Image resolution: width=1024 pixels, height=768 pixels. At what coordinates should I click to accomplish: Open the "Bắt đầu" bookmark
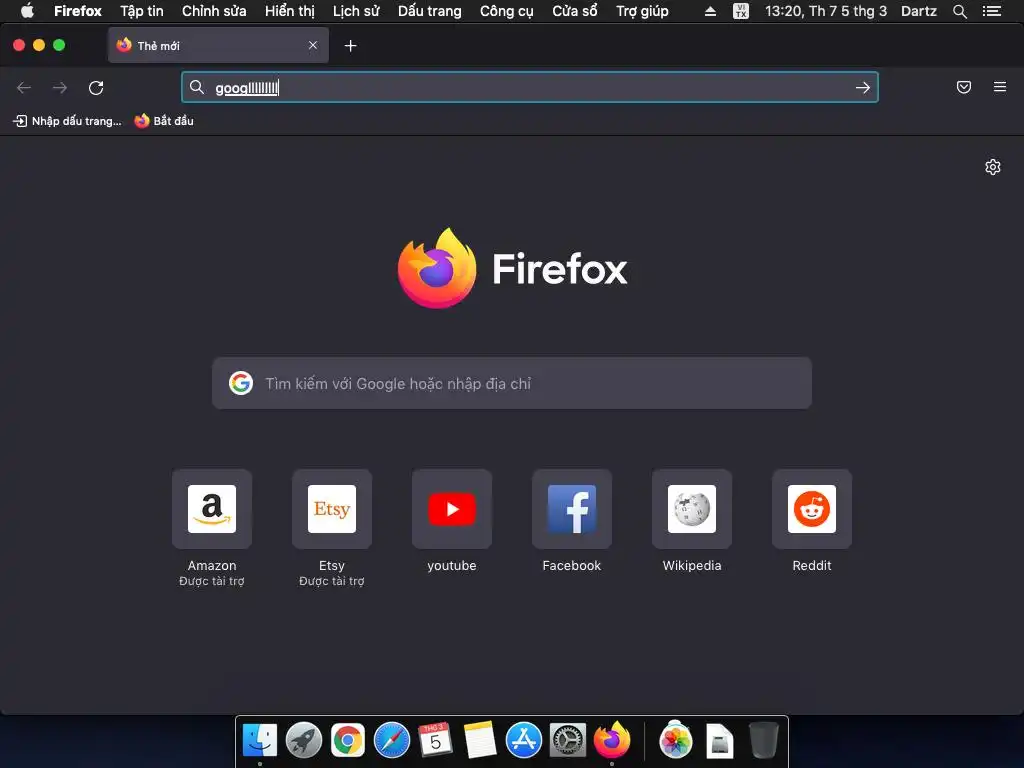point(164,121)
